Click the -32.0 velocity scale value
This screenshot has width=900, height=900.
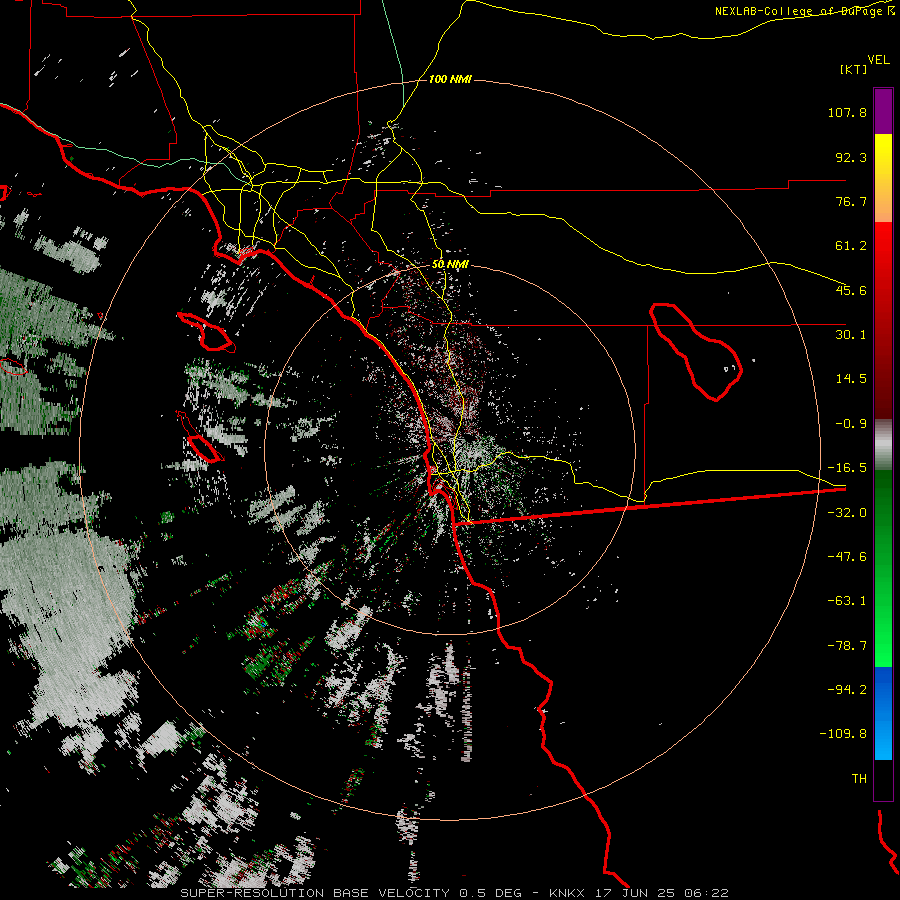pos(847,513)
